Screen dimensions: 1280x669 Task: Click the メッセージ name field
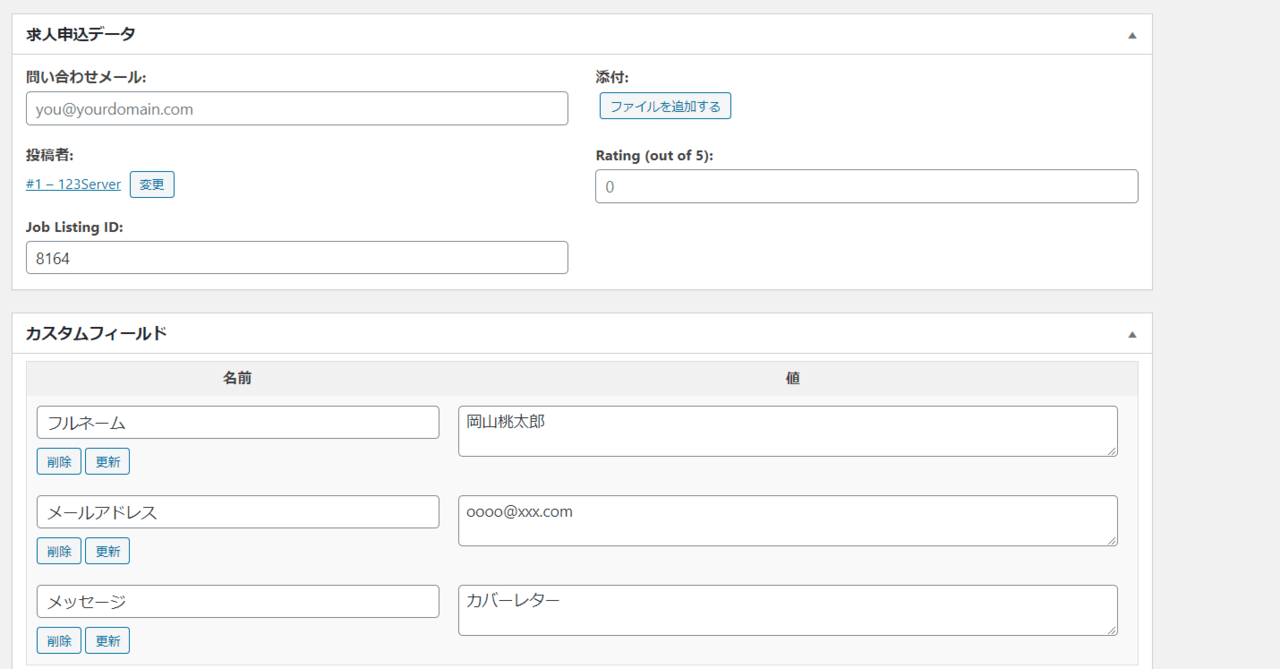(238, 601)
